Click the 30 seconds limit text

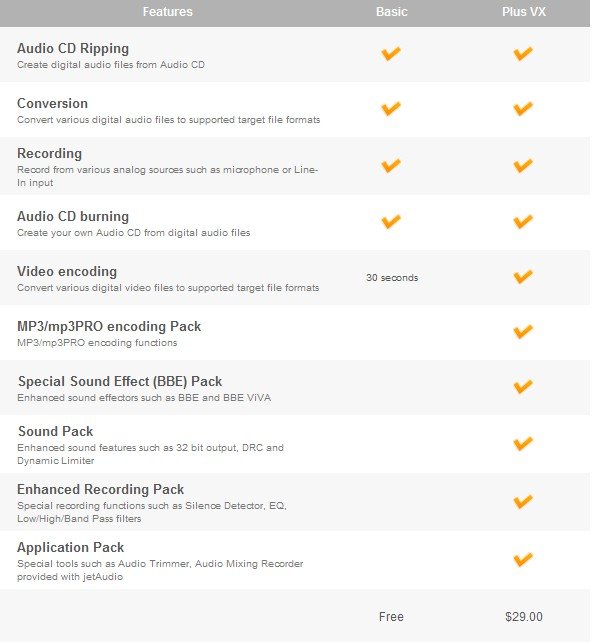392,278
